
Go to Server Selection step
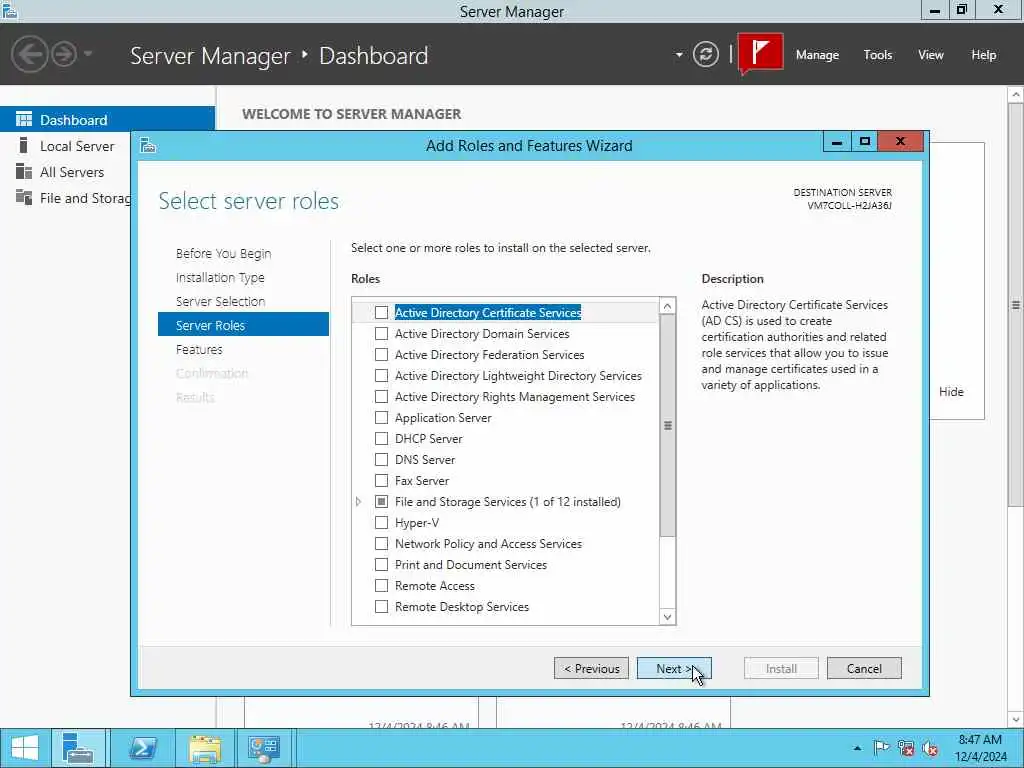click(220, 302)
